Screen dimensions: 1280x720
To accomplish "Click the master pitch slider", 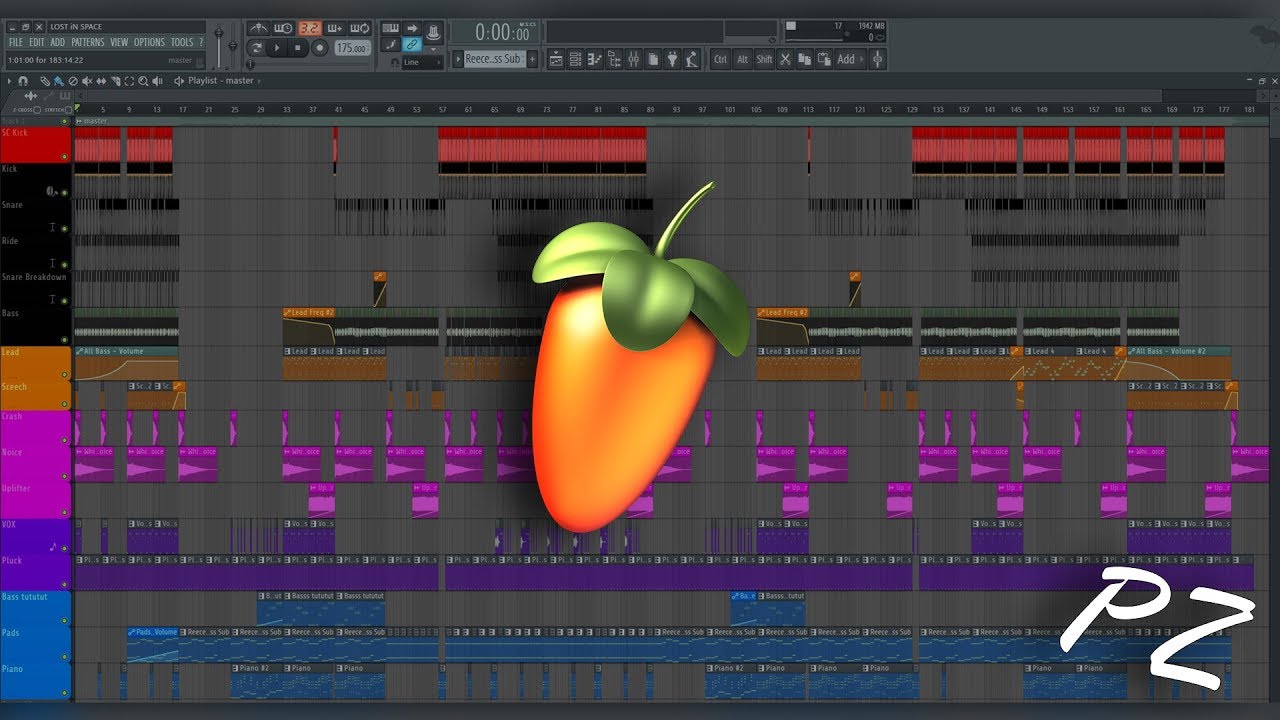I will click(x=234, y=44).
